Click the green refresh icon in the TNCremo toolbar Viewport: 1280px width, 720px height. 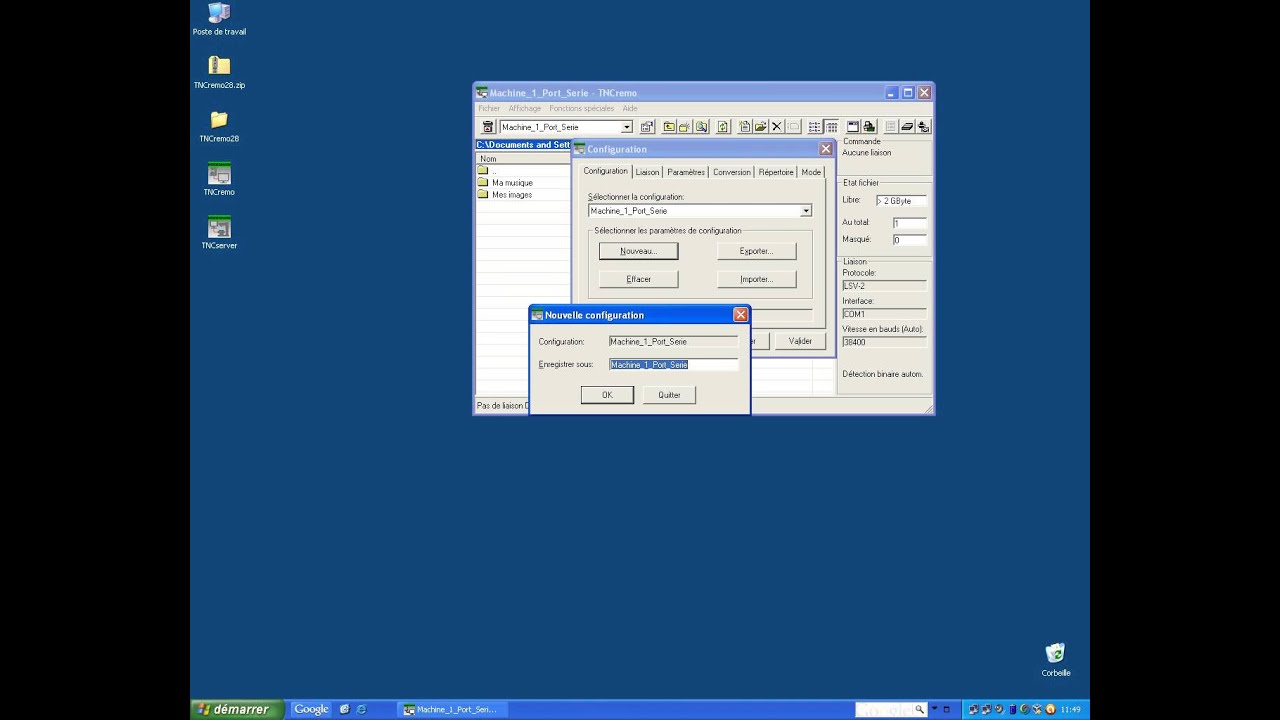[x=723, y=127]
